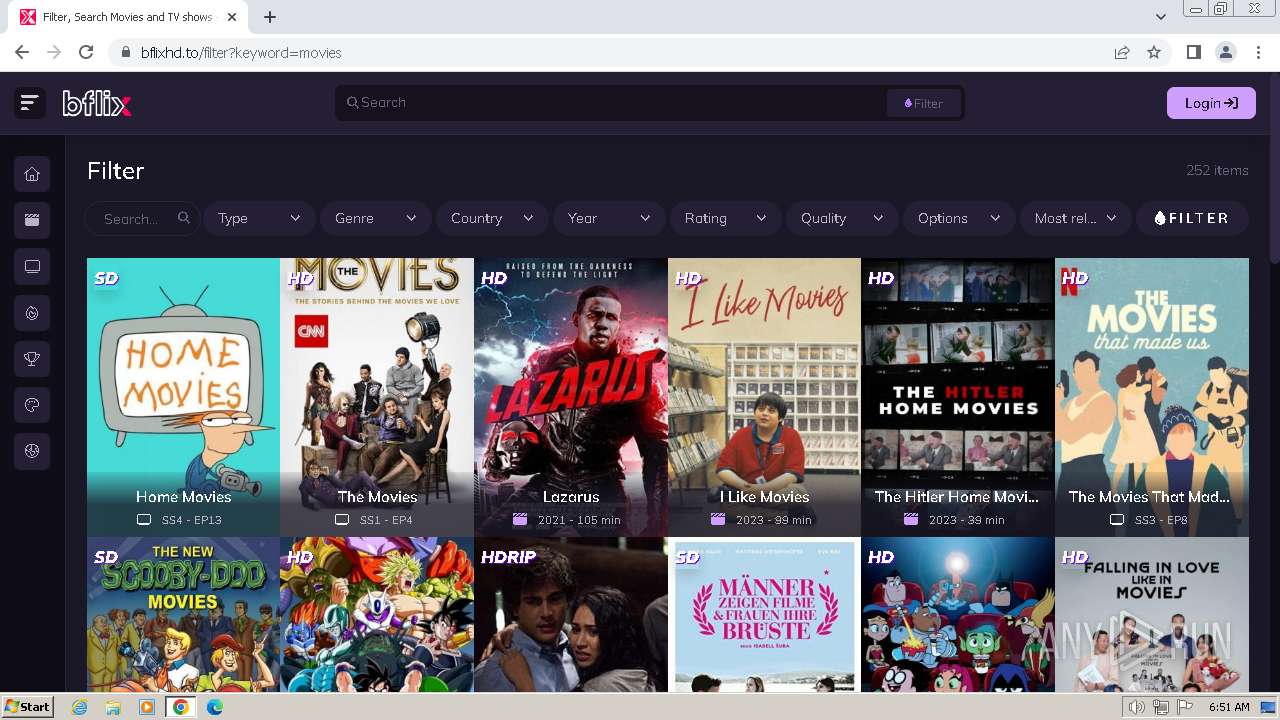Open the Home Movies title link

pyautogui.click(x=183, y=497)
